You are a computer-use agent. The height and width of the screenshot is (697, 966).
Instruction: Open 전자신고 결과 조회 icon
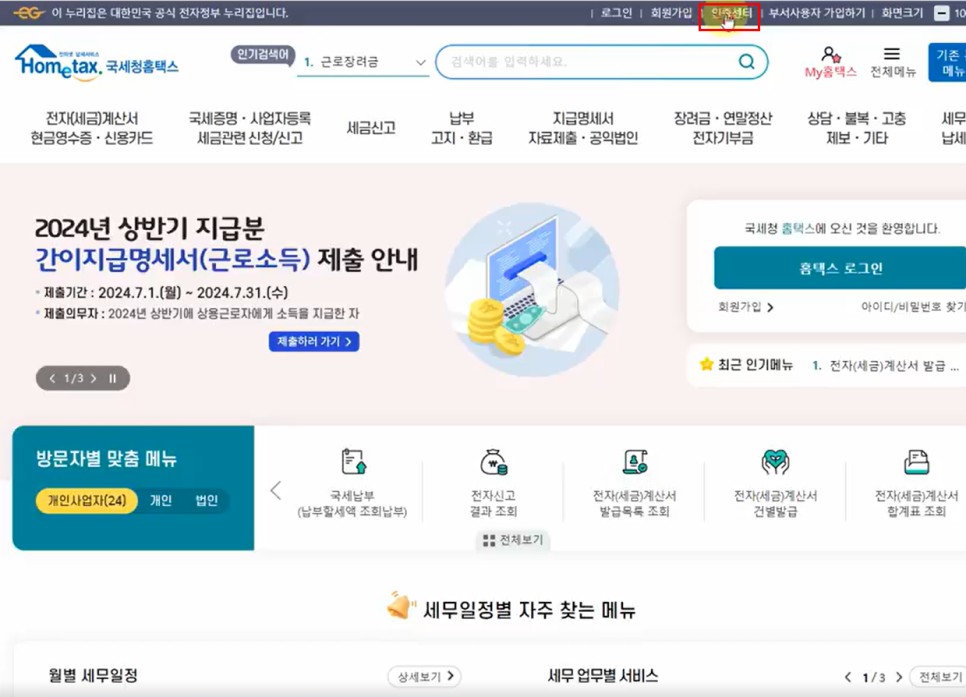pyautogui.click(x=494, y=462)
